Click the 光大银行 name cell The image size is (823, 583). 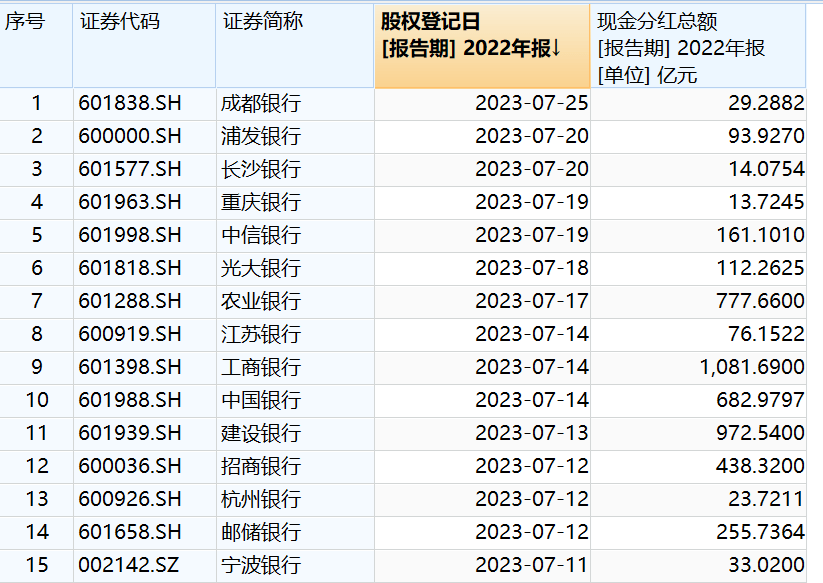click(x=261, y=268)
